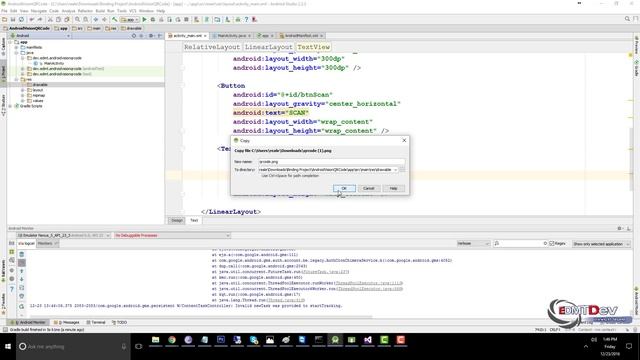Open the To directory dropdown arrow
The image size is (640, 360).
tap(395, 169)
